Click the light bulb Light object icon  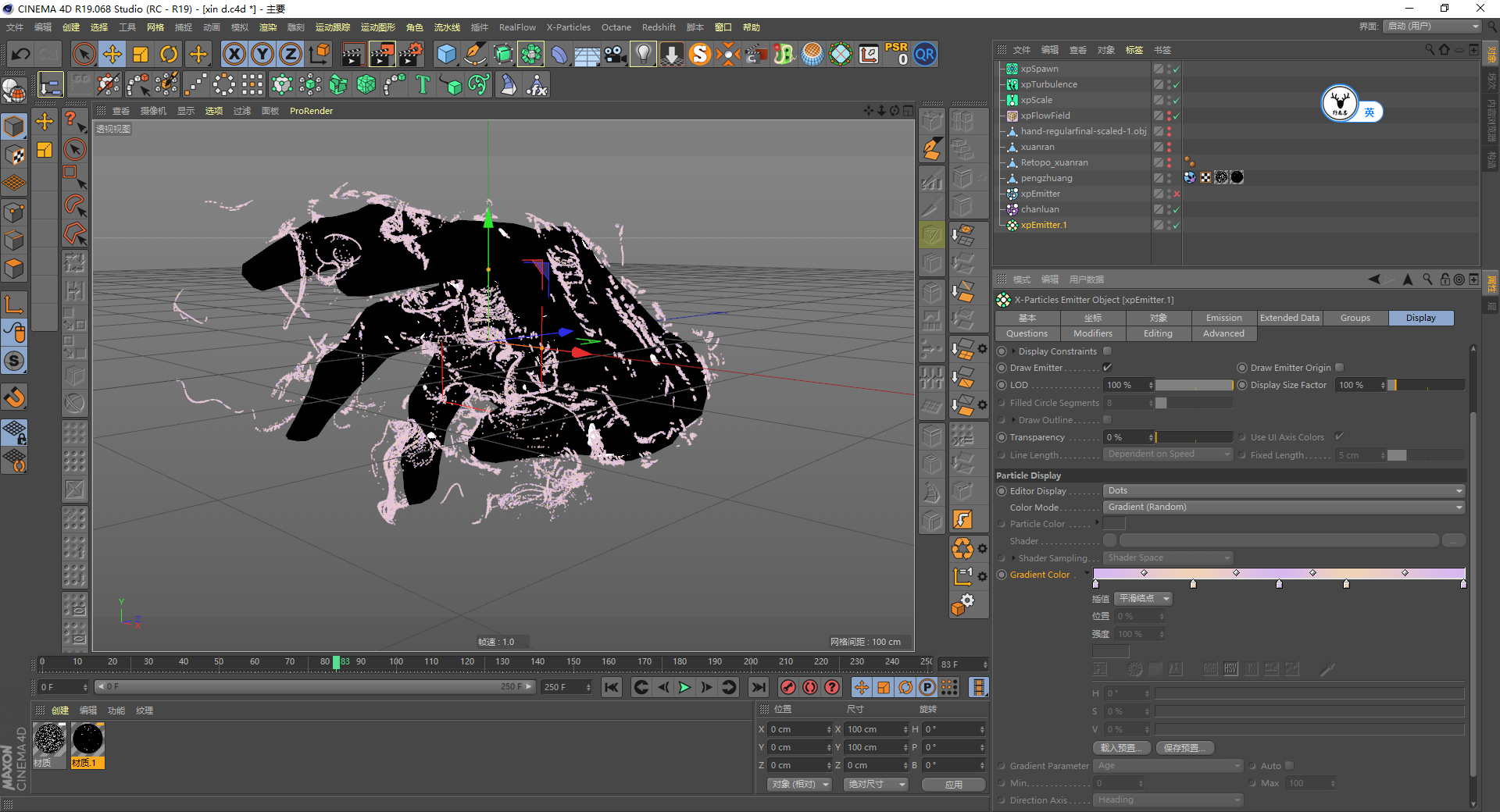click(642, 54)
